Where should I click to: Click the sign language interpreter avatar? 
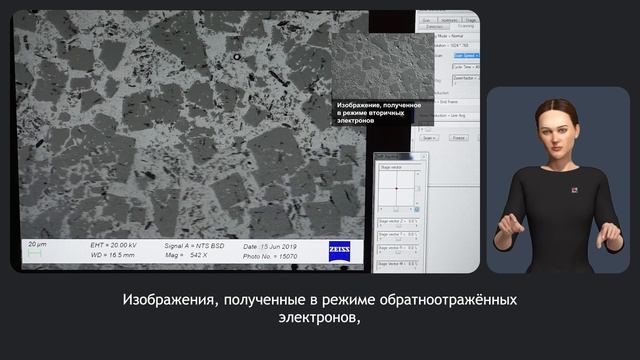pos(558,180)
